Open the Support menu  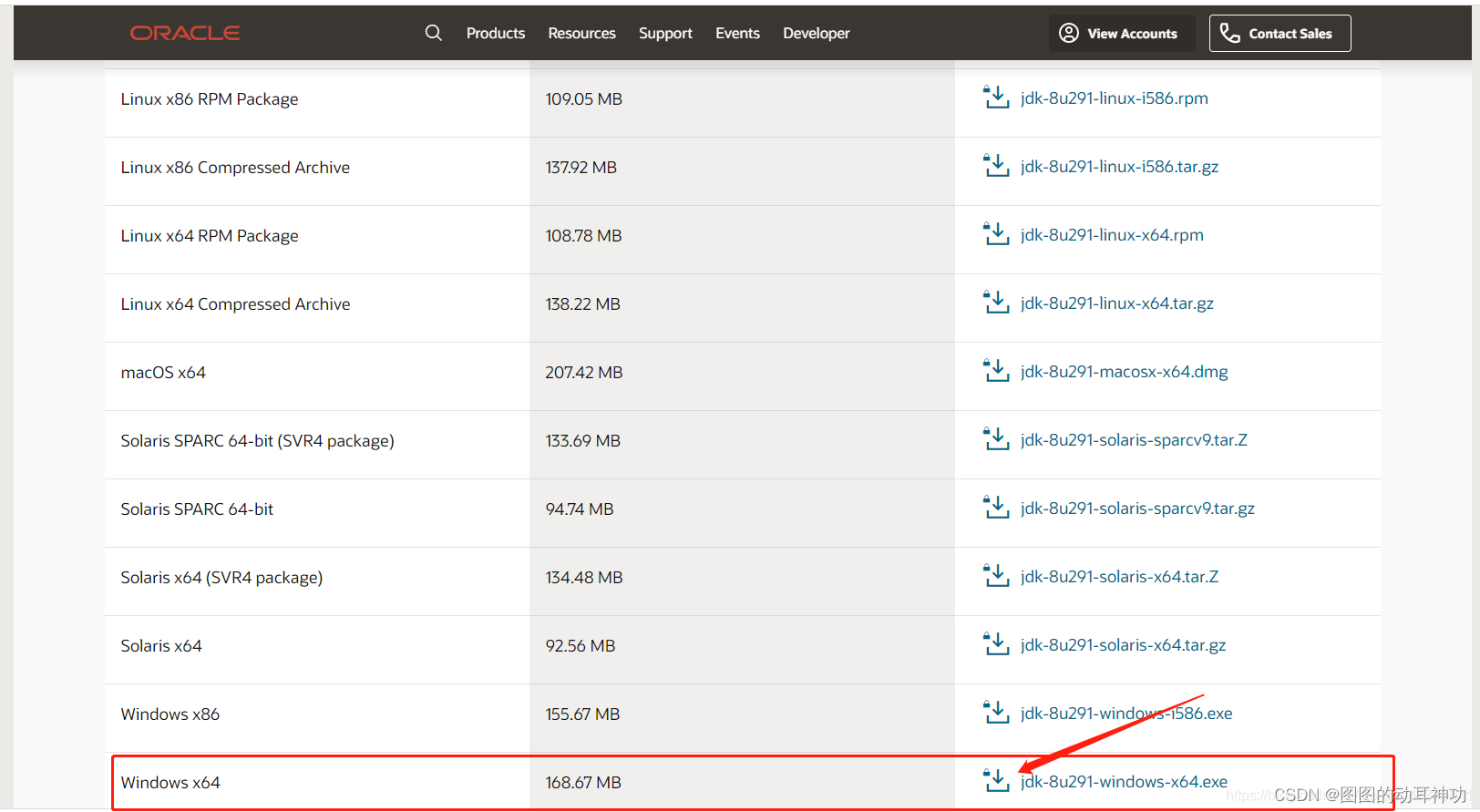(665, 33)
